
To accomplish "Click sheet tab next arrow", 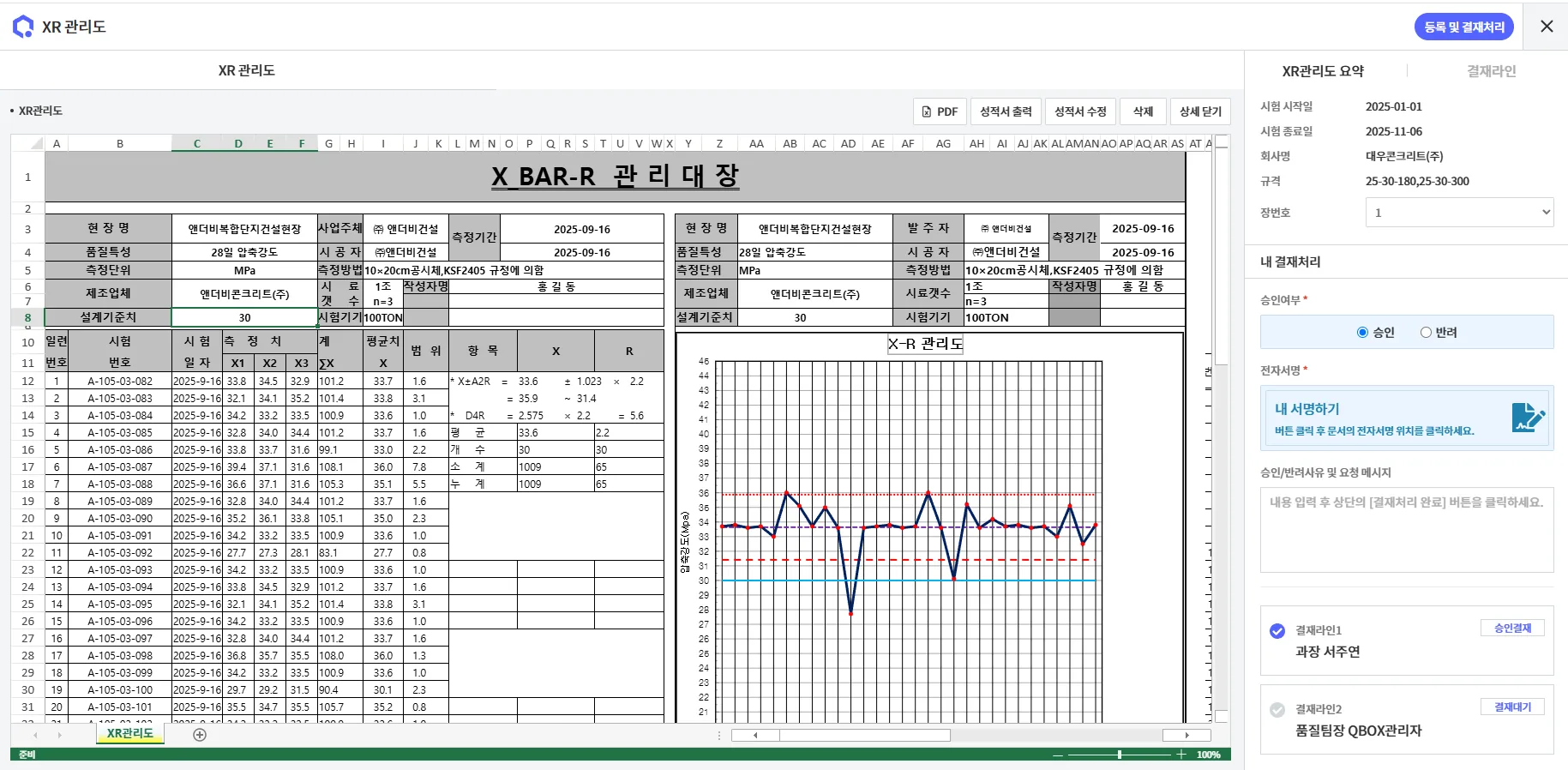I will pyautogui.click(x=59, y=735).
